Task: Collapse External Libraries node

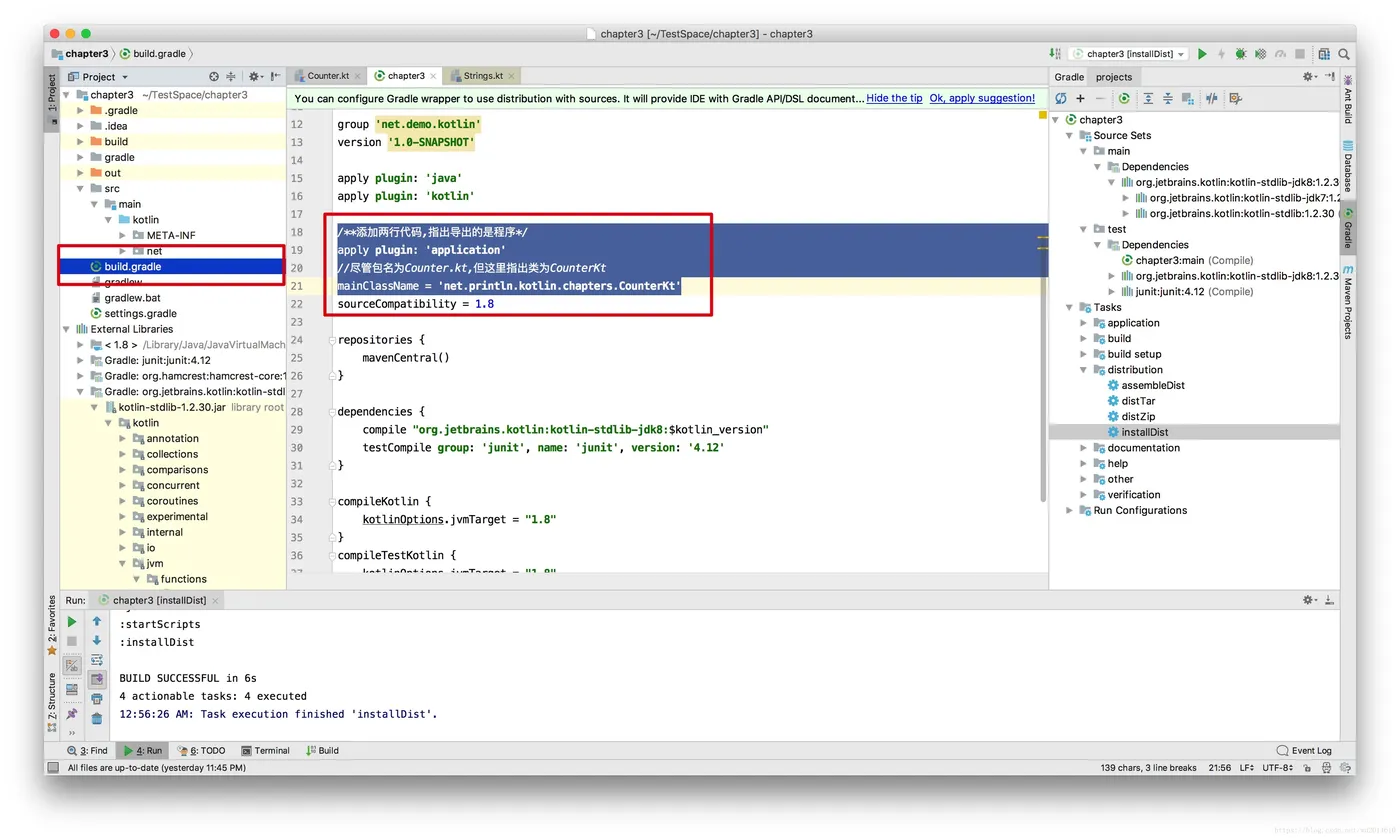Action: [x=67, y=329]
